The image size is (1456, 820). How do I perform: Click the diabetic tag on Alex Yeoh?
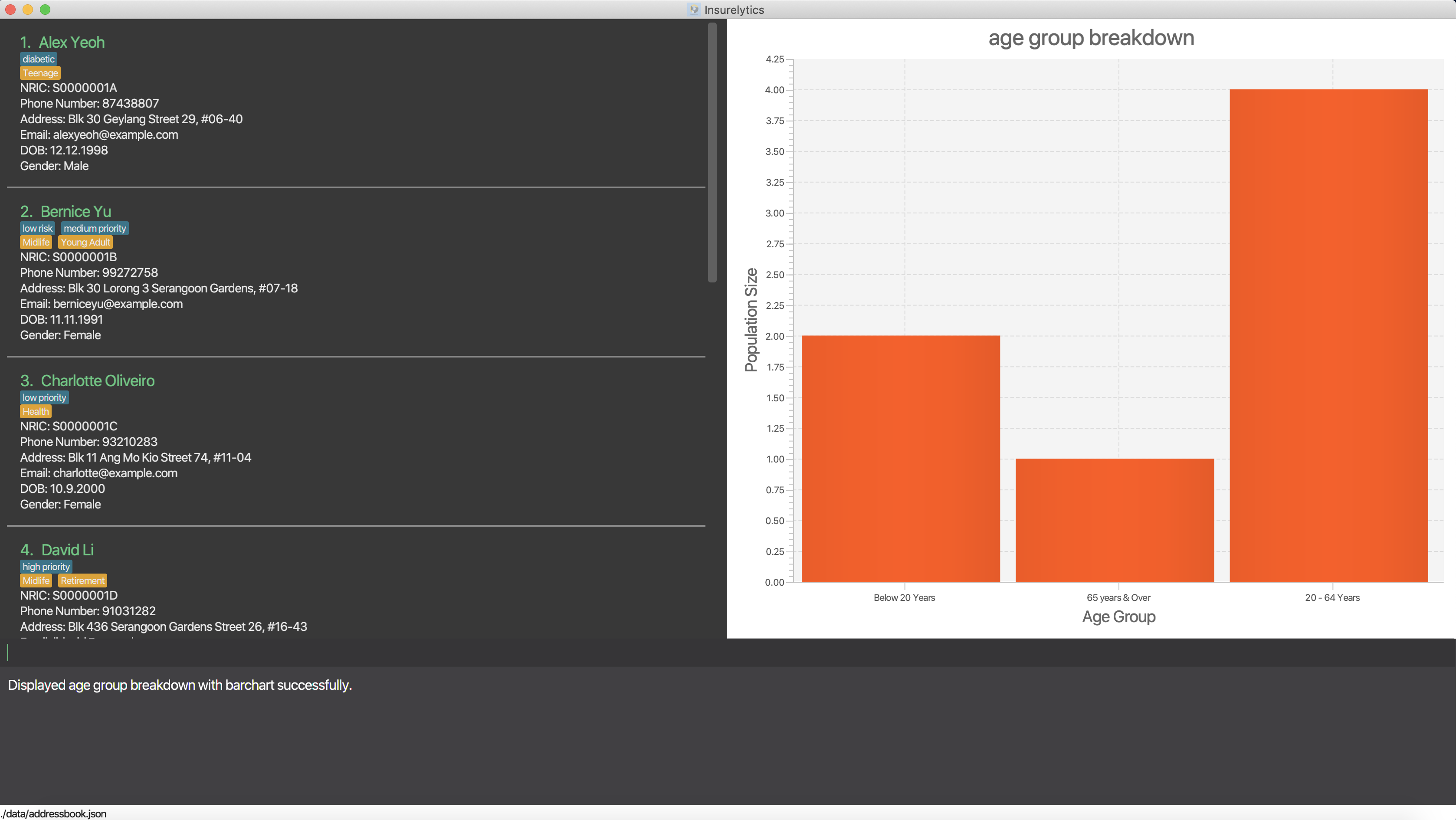point(39,59)
